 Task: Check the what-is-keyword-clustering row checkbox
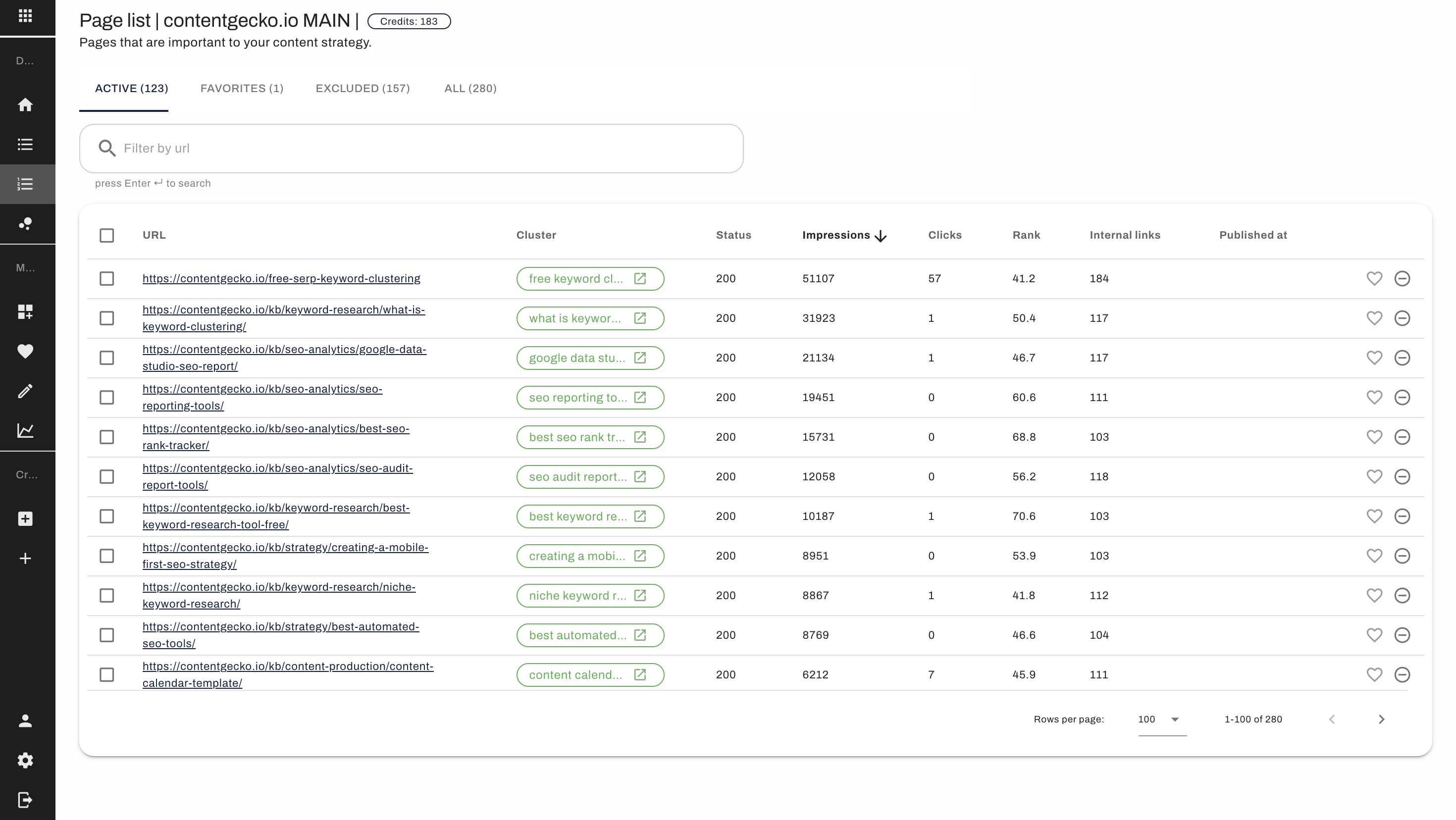pyautogui.click(x=107, y=318)
